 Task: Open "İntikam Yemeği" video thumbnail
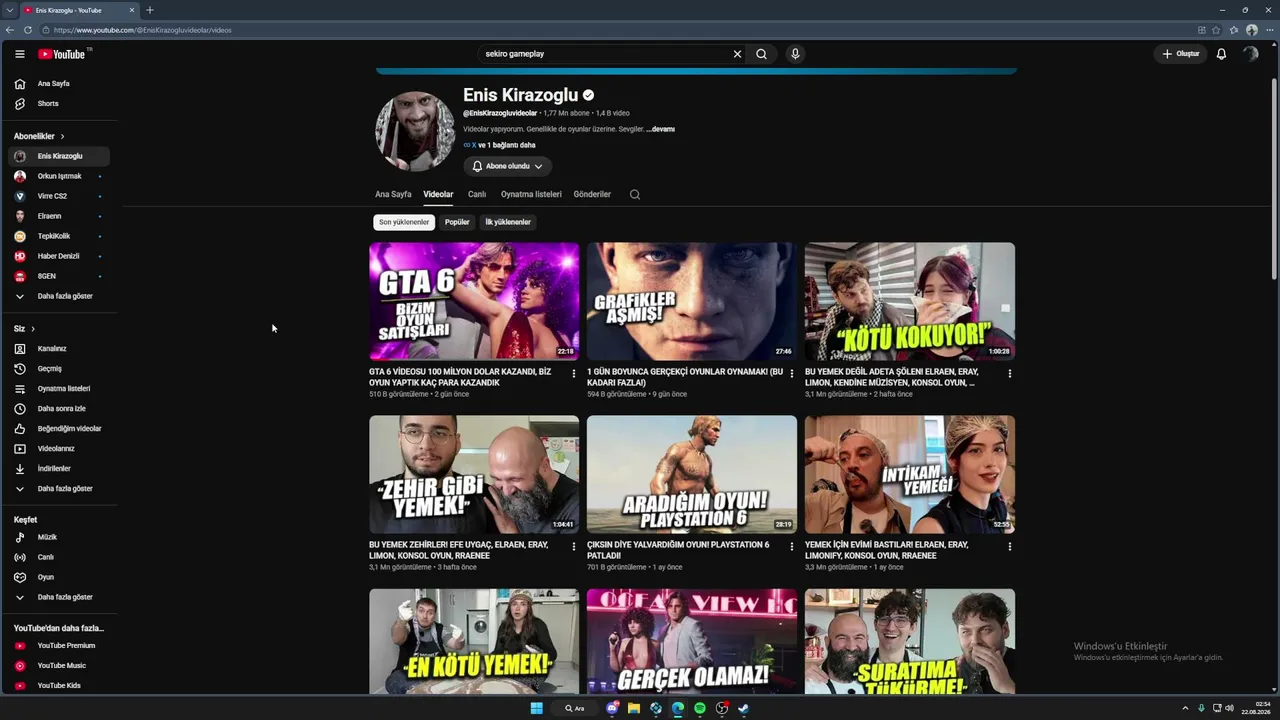click(x=910, y=474)
